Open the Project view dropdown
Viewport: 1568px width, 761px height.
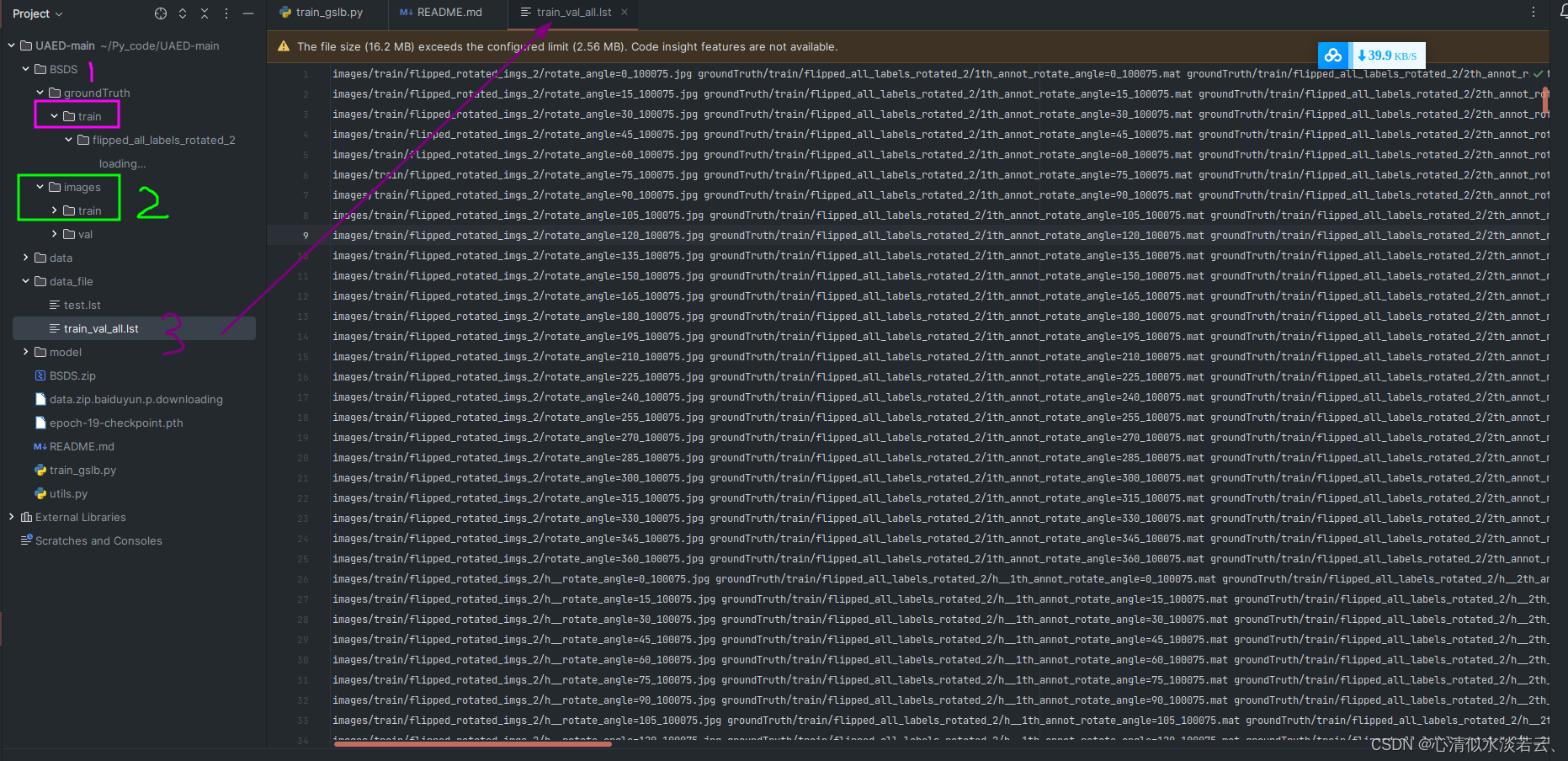point(38,13)
